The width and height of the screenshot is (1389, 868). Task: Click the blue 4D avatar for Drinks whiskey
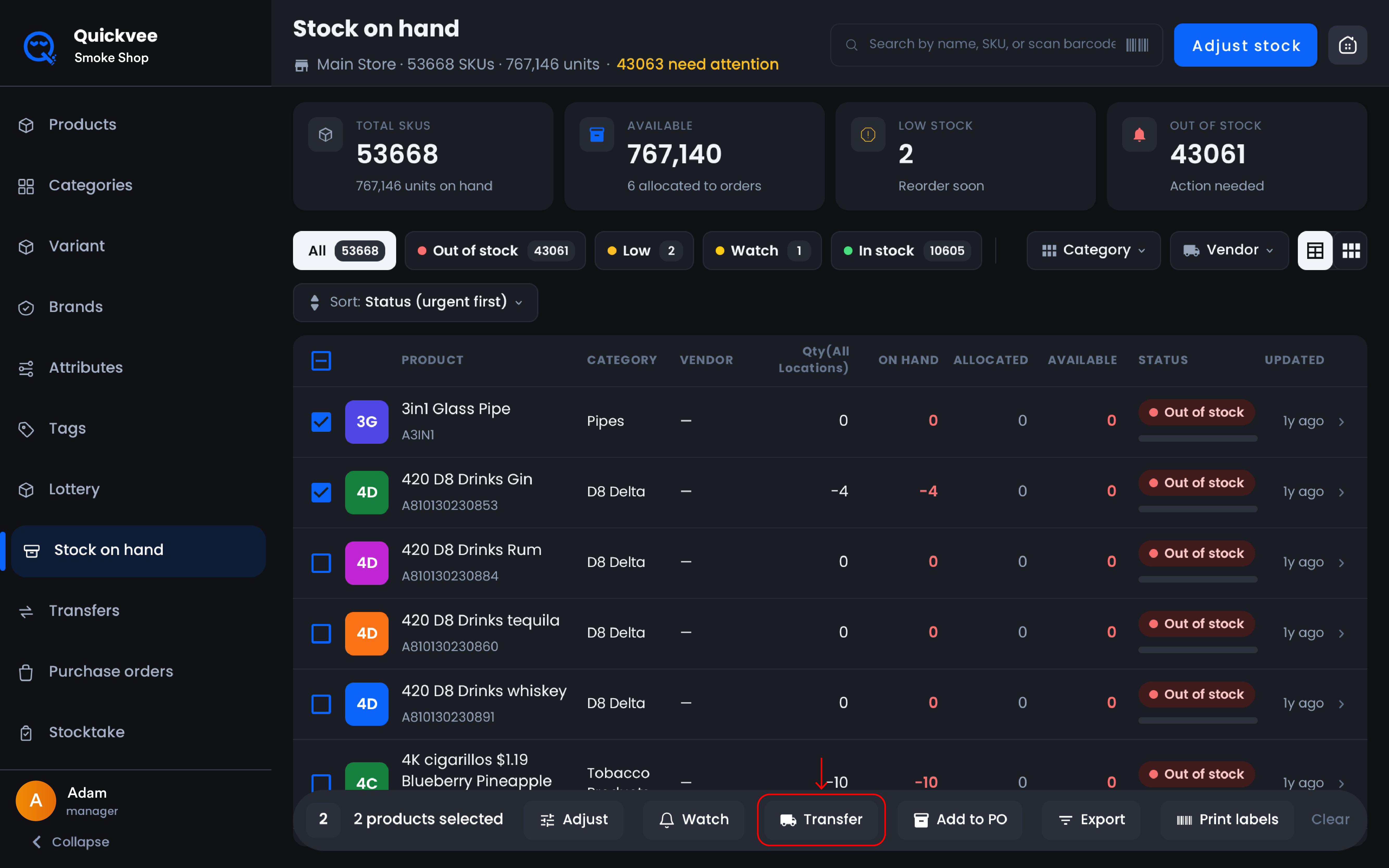[x=367, y=704]
